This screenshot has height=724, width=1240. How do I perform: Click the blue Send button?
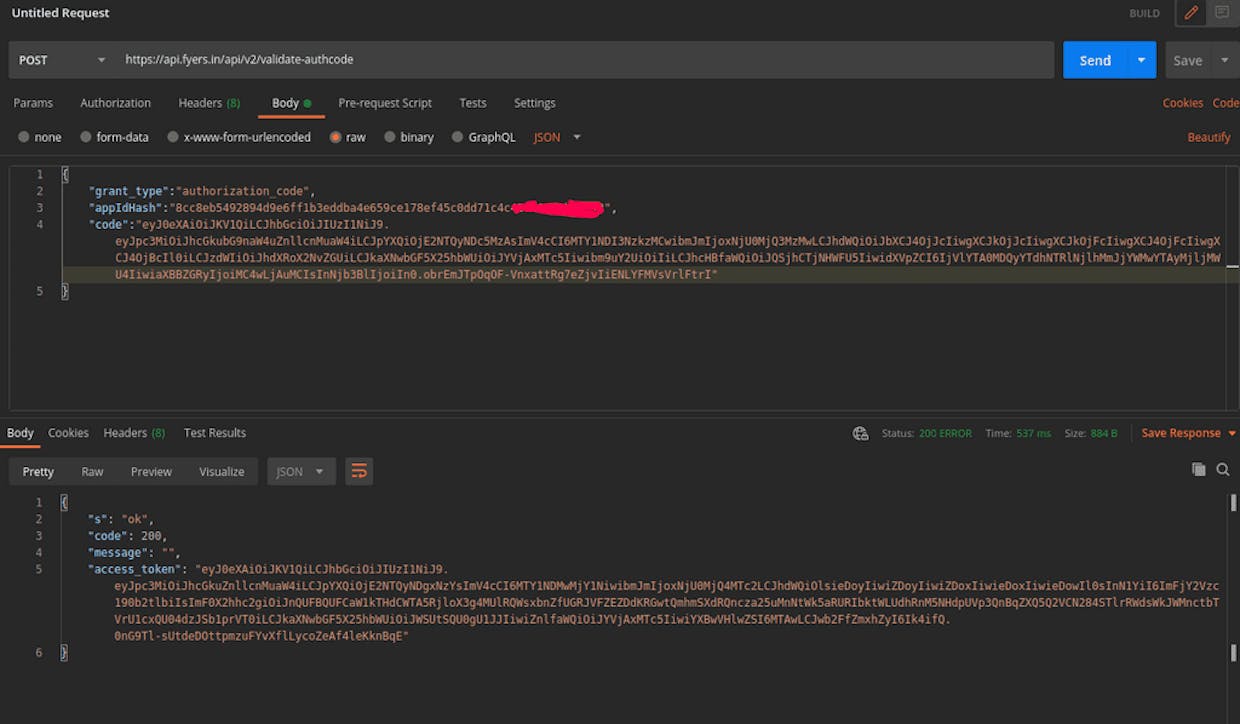[x=1095, y=60]
